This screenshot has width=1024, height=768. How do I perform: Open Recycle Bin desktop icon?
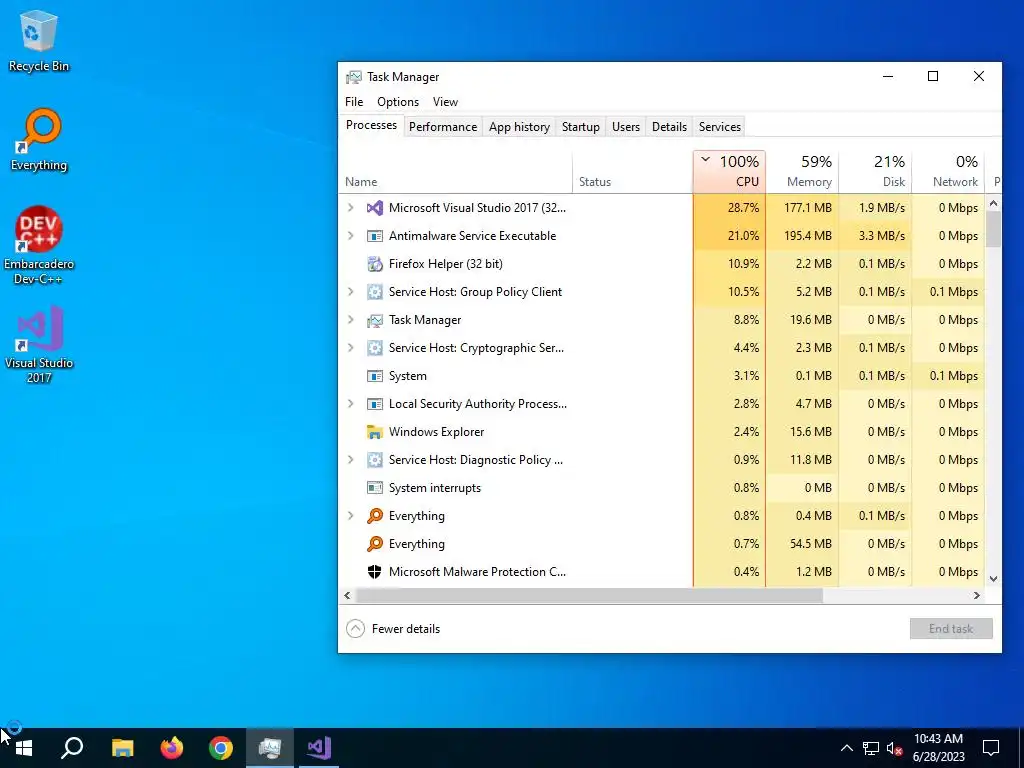point(39,40)
